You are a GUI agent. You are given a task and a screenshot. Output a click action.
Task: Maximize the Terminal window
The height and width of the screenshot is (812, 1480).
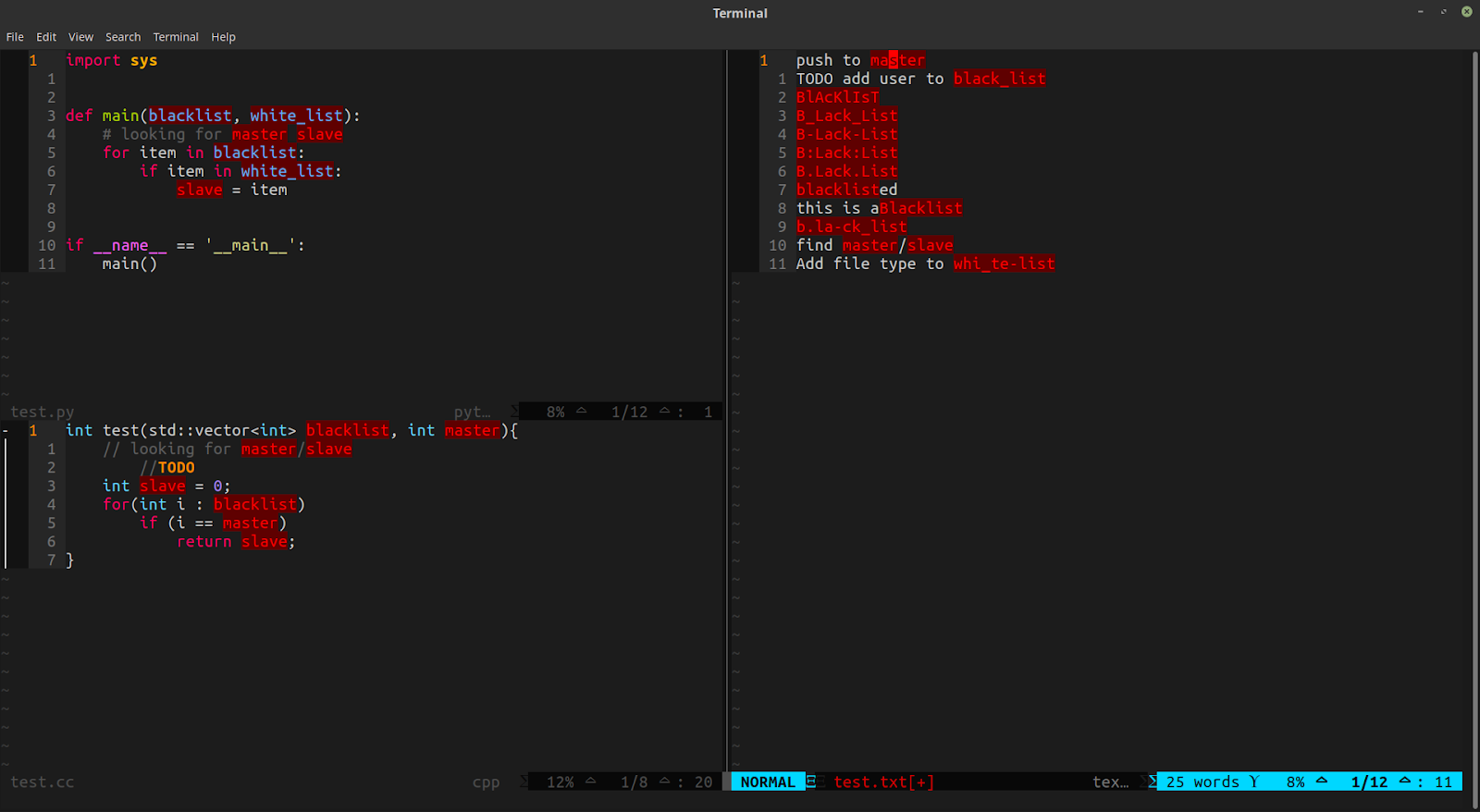1443,12
